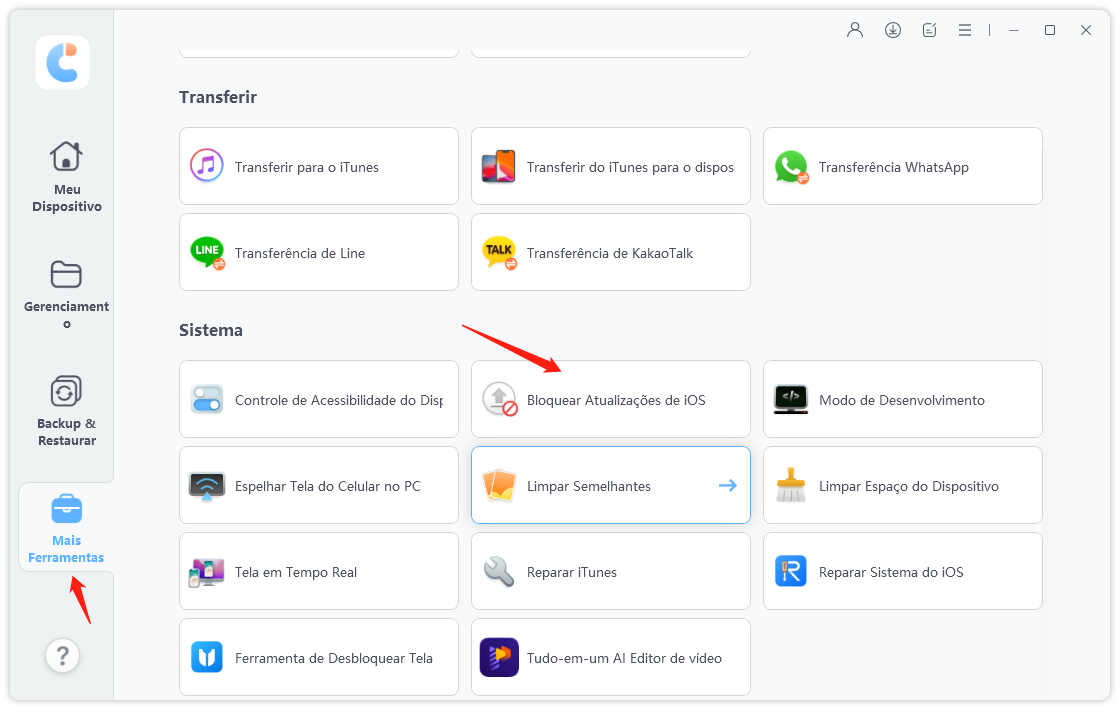
Task: Click the KakaoTalk yellow icon
Action: pos(499,253)
